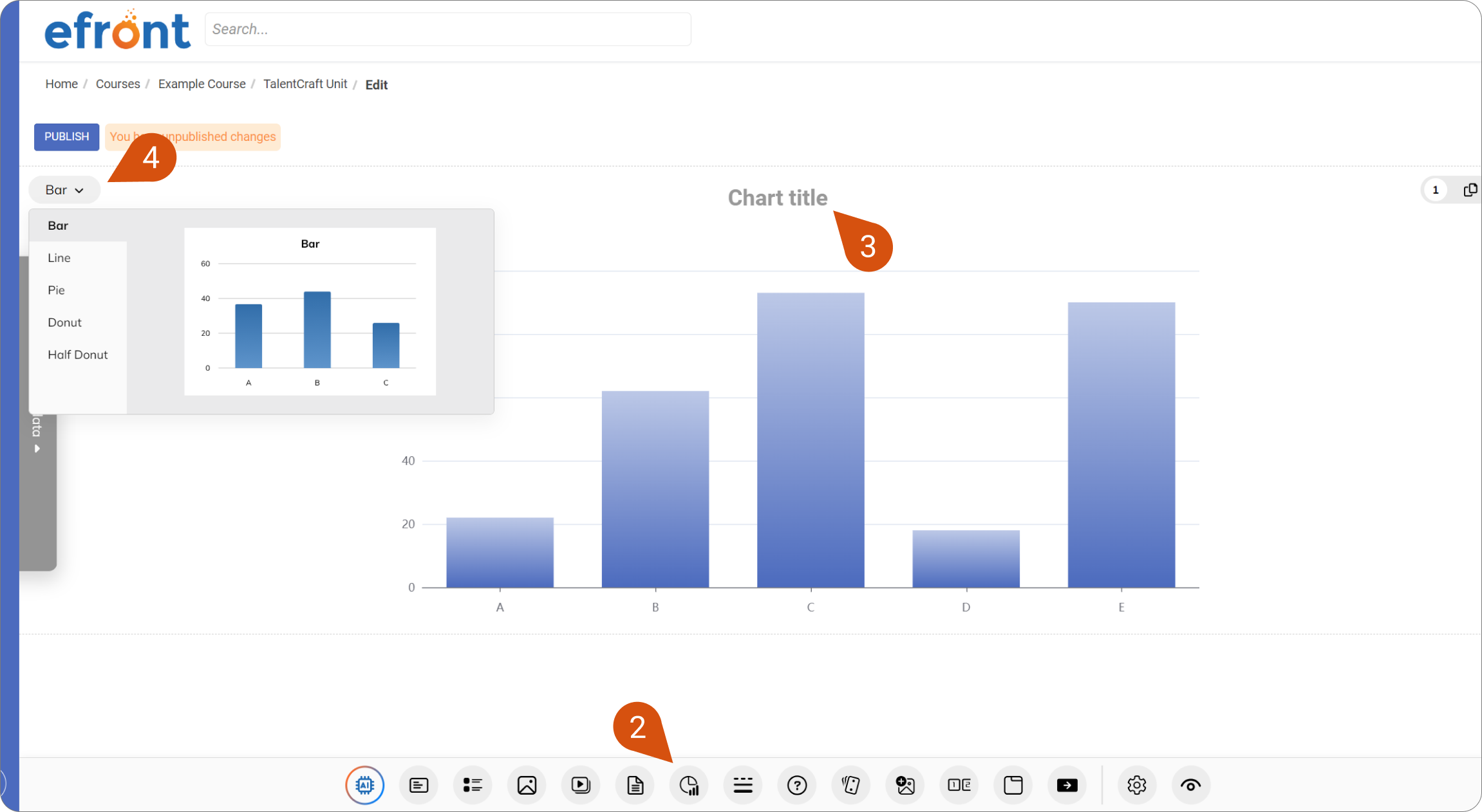Pick Half Donut chart type

pos(78,355)
